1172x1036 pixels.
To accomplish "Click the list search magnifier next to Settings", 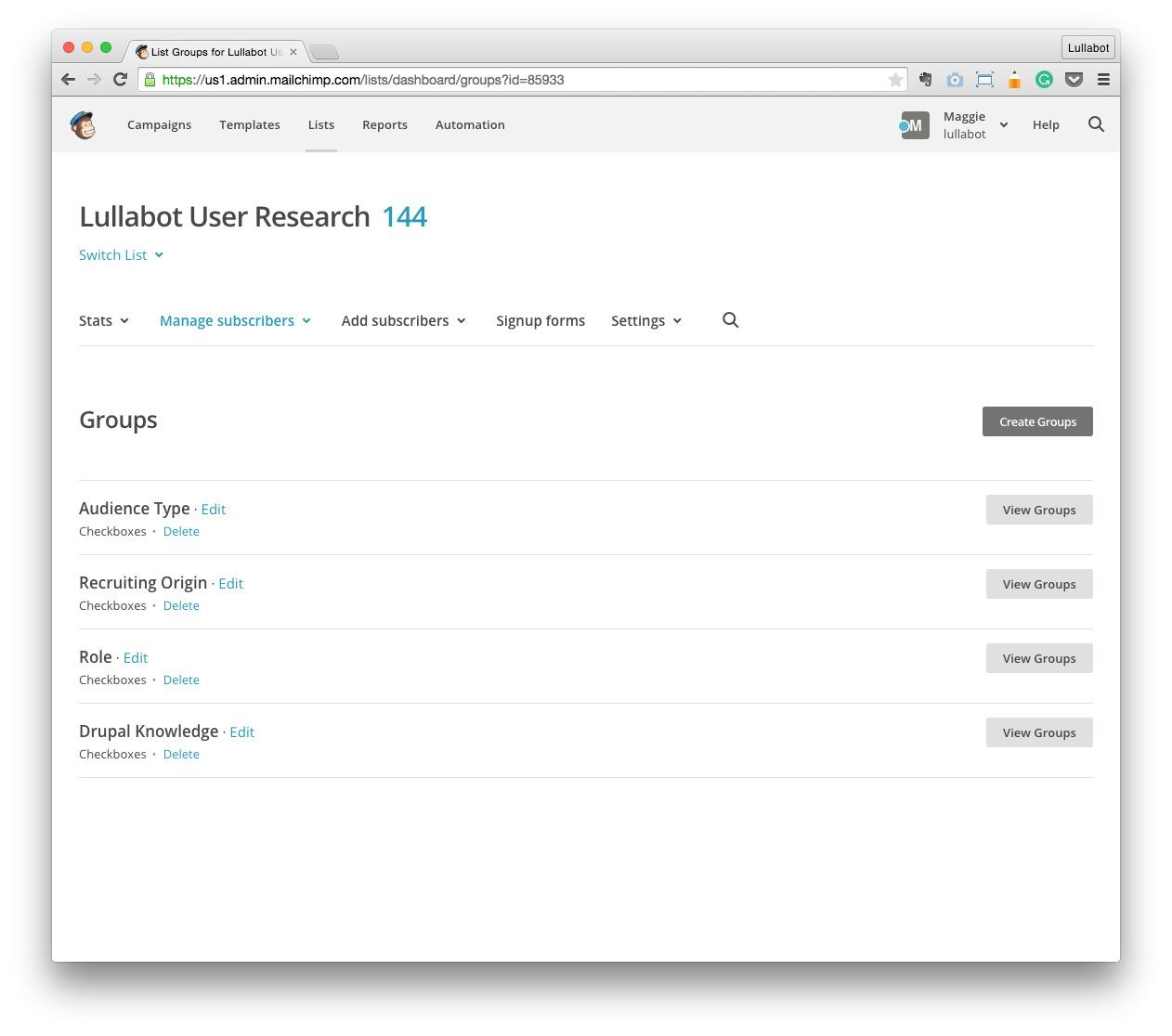I will coord(731,320).
